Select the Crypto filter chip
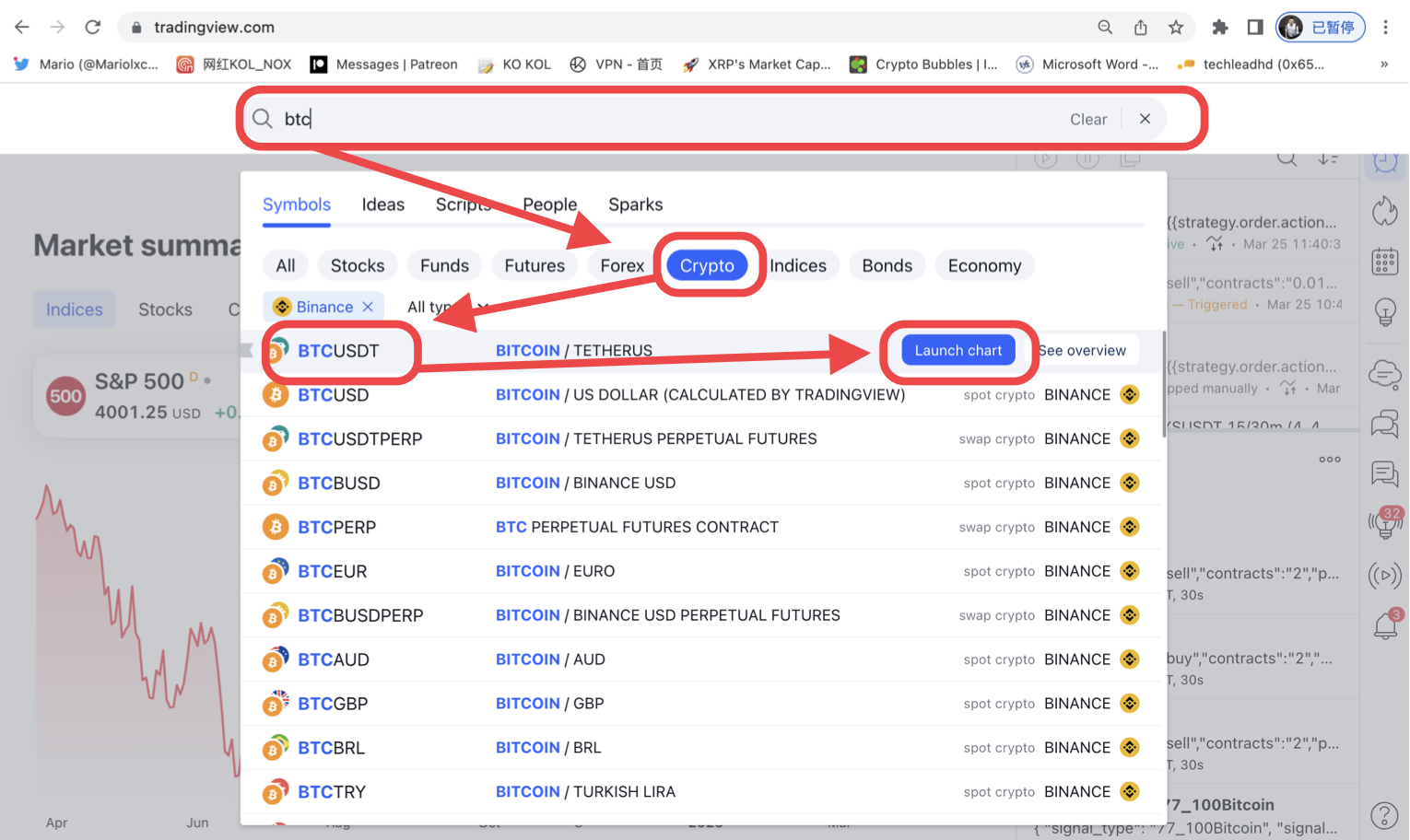The image size is (1410, 840). pos(707,266)
